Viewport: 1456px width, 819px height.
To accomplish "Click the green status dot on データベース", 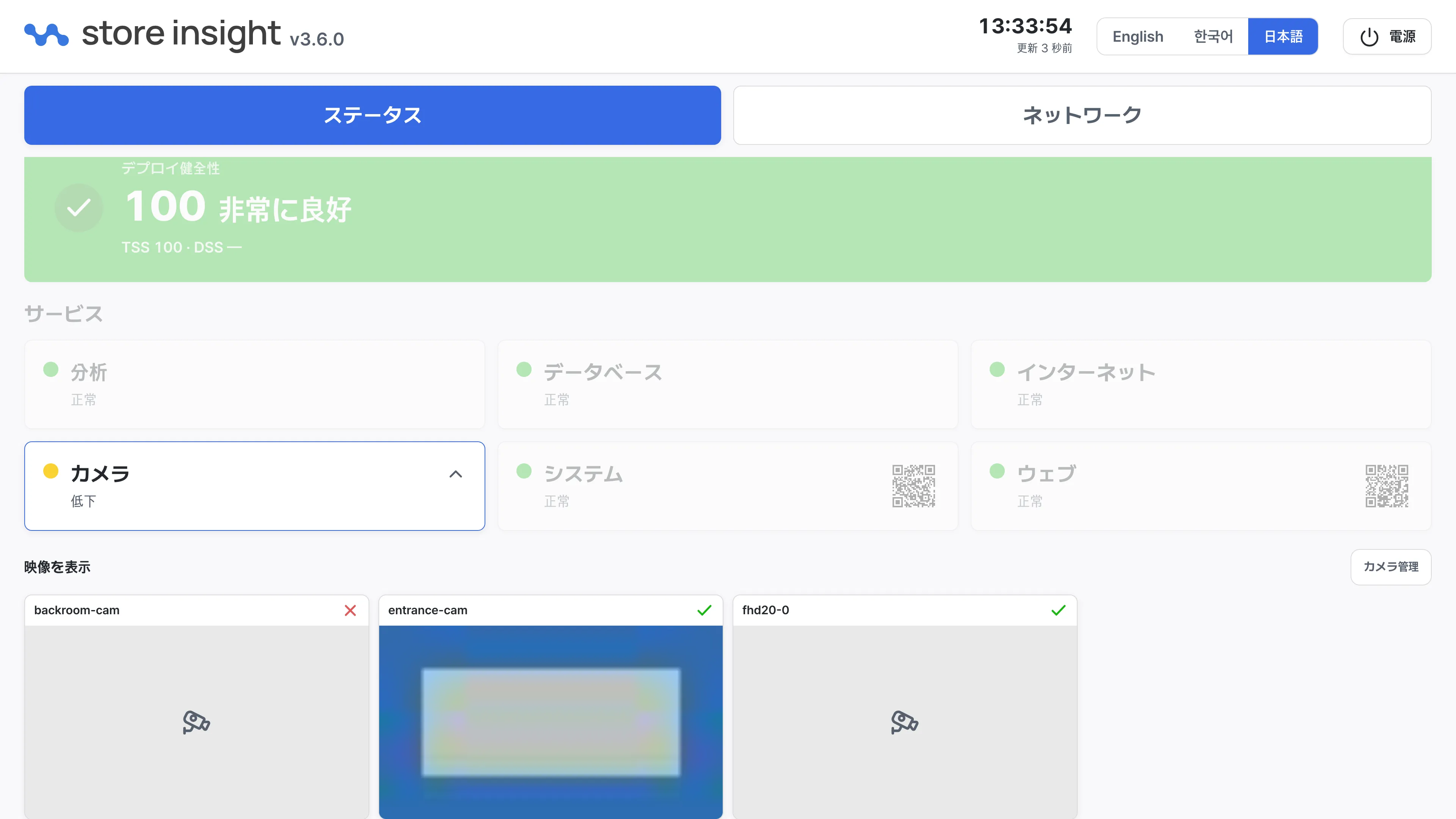I will pyautogui.click(x=524, y=369).
